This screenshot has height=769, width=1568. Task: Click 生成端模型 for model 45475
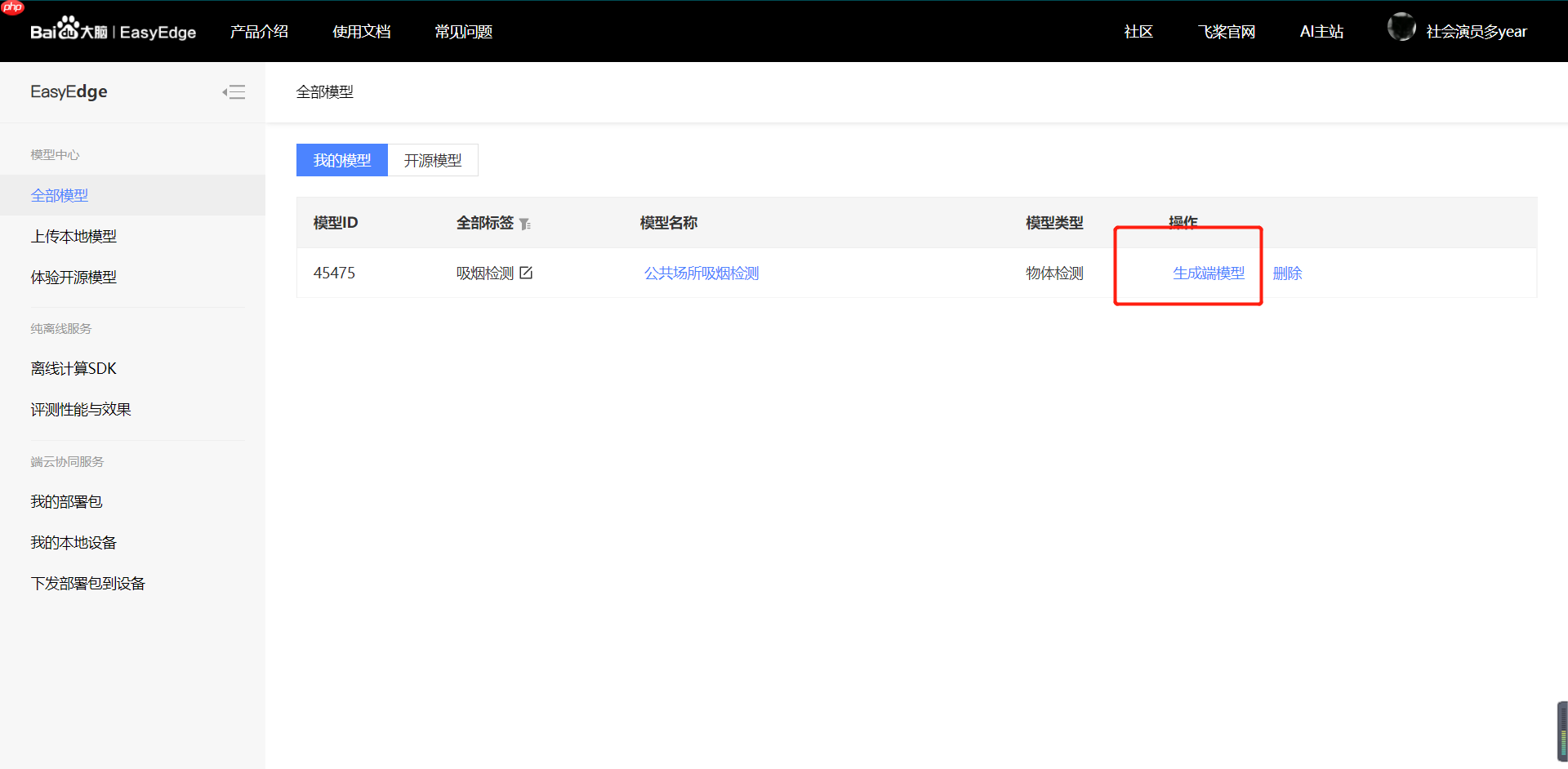coord(1209,273)
